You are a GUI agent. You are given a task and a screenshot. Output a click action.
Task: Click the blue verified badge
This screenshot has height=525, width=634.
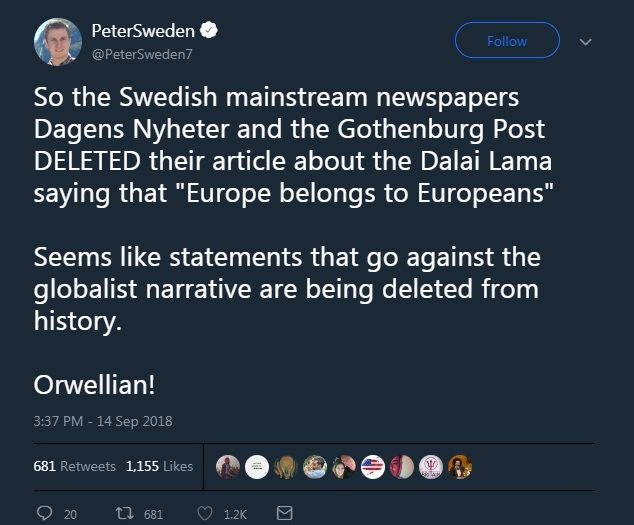click(x=214, y=32)
